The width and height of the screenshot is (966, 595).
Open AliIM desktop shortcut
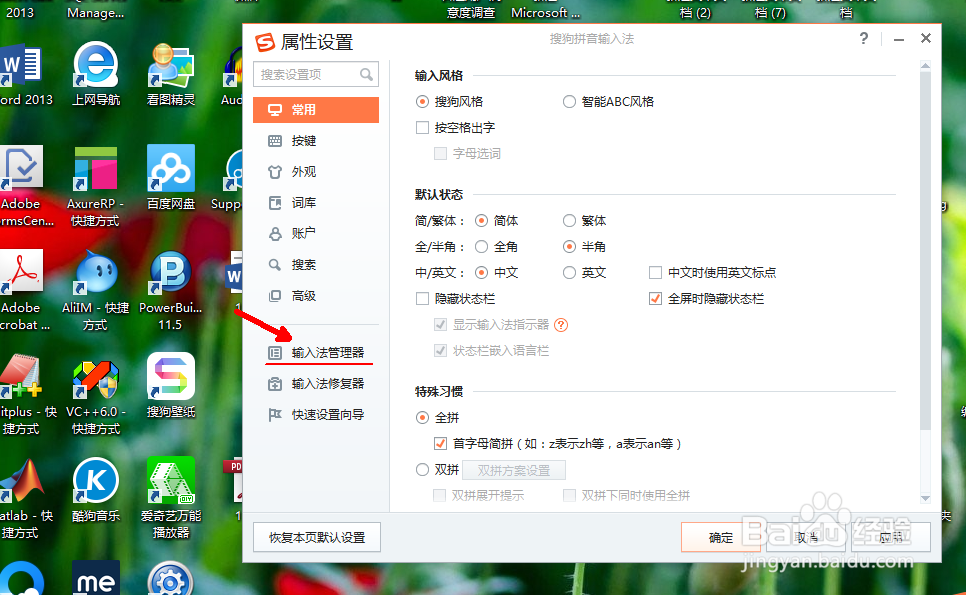click(x=95, y=291)
